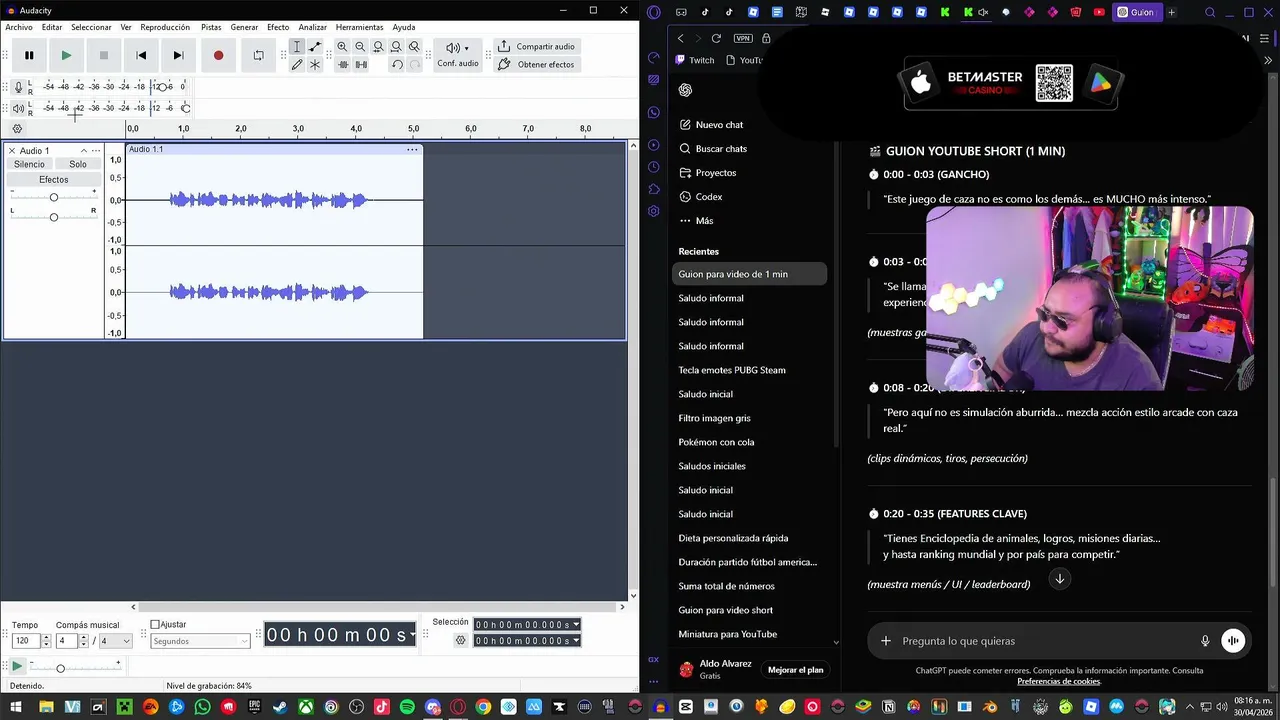1280x720 pixels.
Task: Undo the last edit
Action: tap(397, 64)
